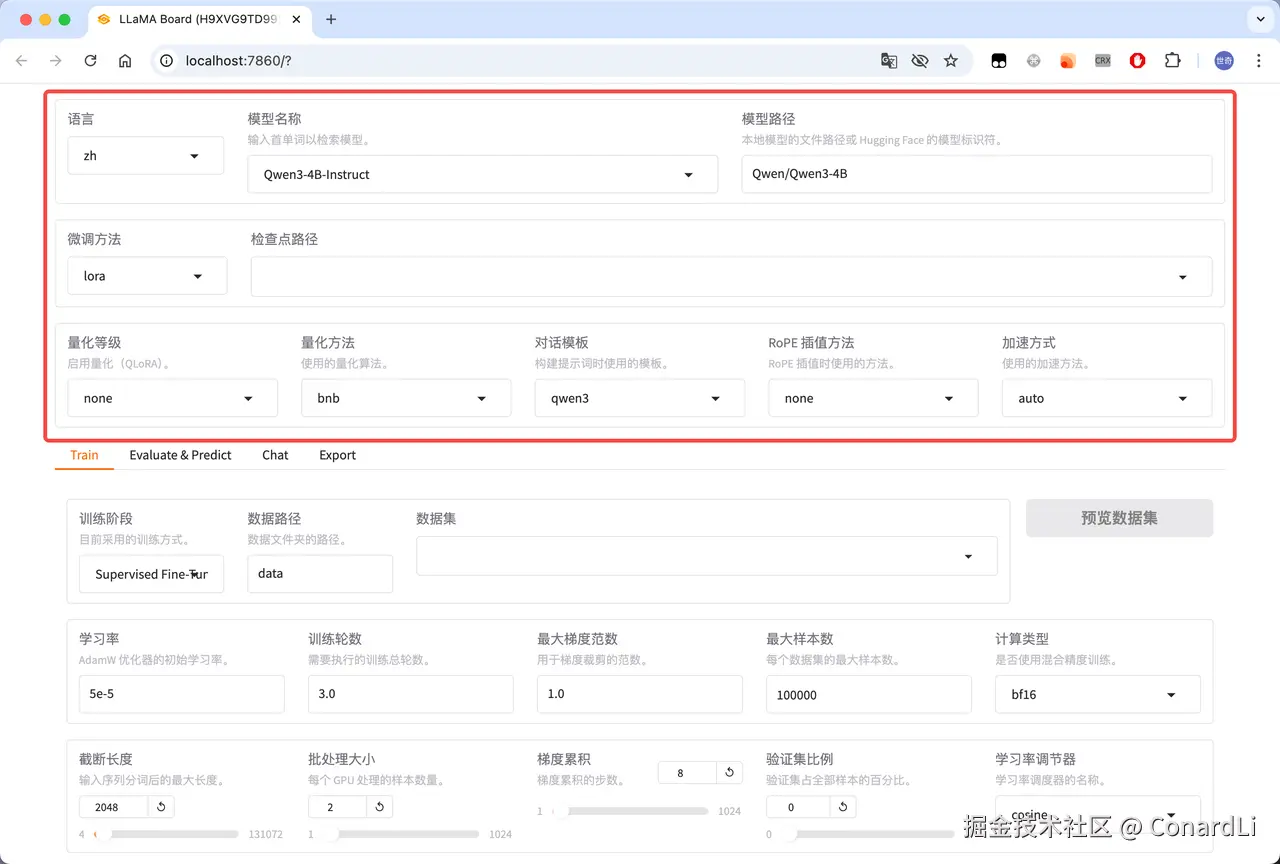Reset 截断长度 value to default
This screenshot has width=1280, height=864.
(x=161, y=807)
